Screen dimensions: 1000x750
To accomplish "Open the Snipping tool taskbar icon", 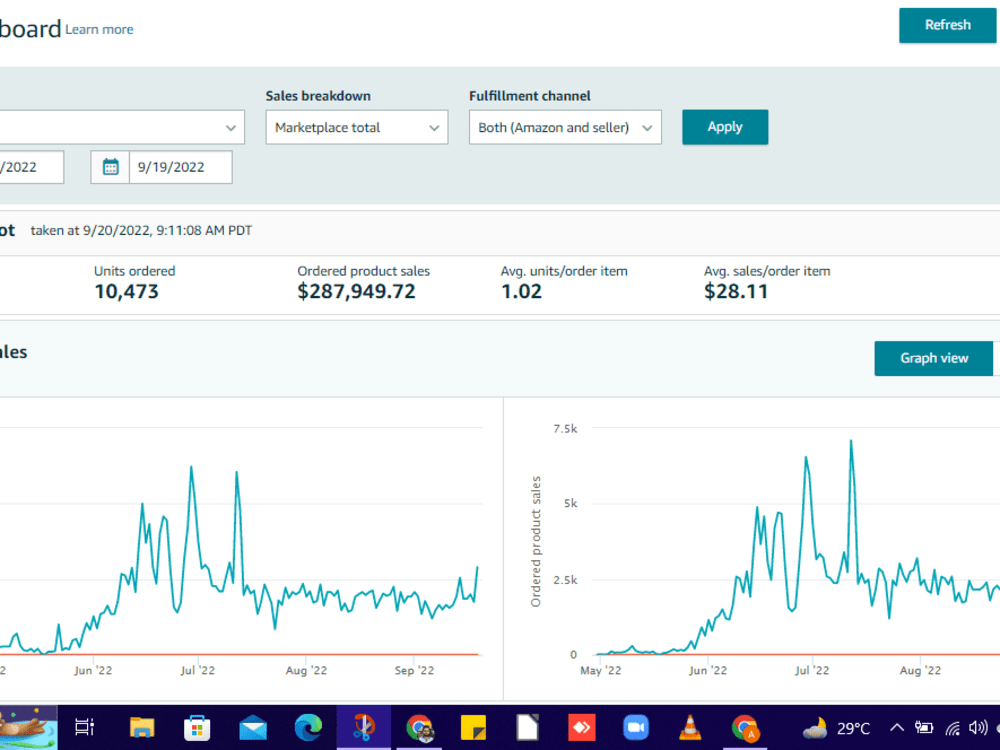I will coord(364,727).
